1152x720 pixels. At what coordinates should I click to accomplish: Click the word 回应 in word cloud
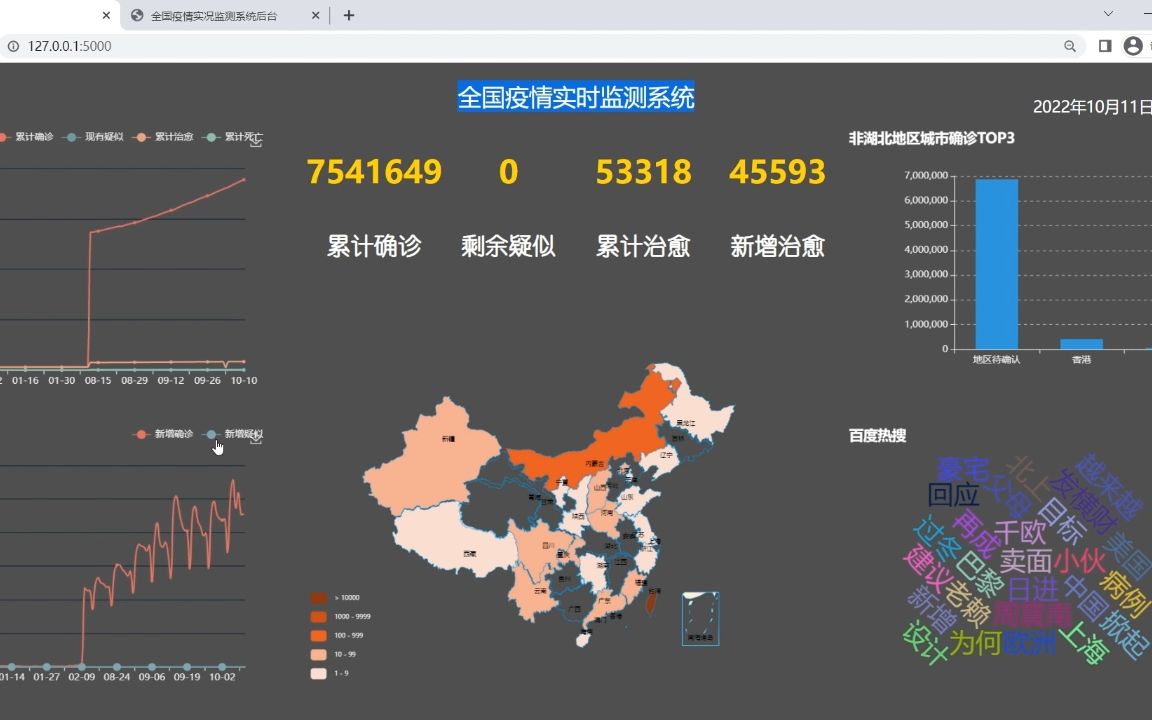click(x=953, y=495)
